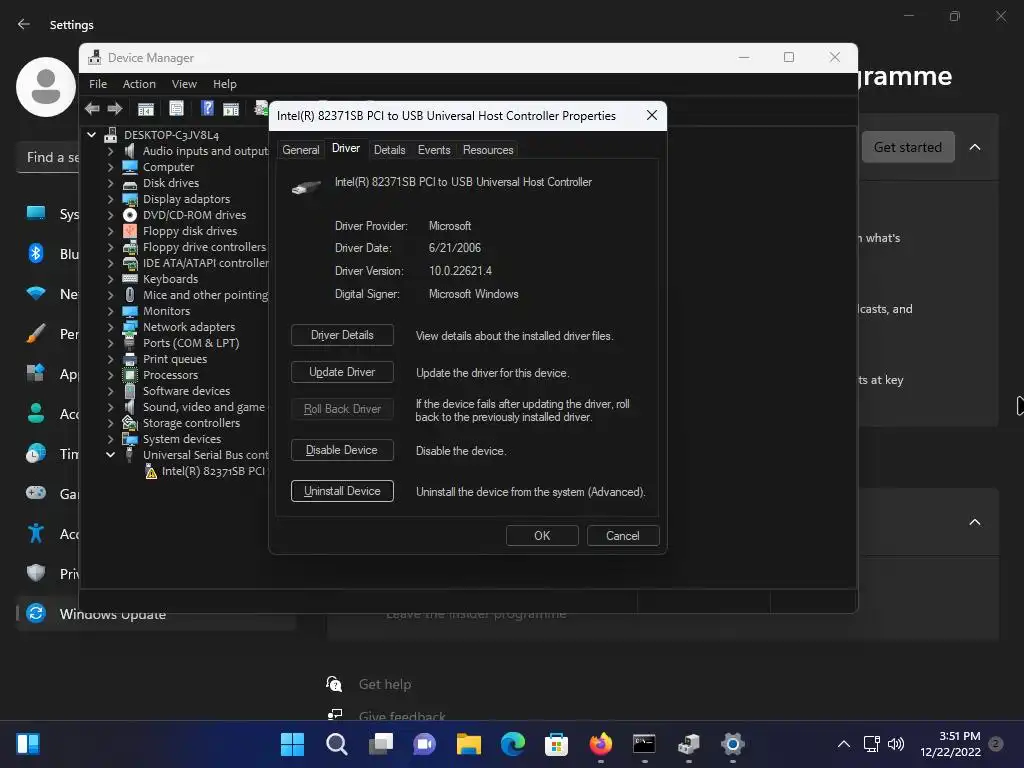Click OK in the Properties dialog
The height and width of the screenshot is (768, 1024).
point(542,536)
